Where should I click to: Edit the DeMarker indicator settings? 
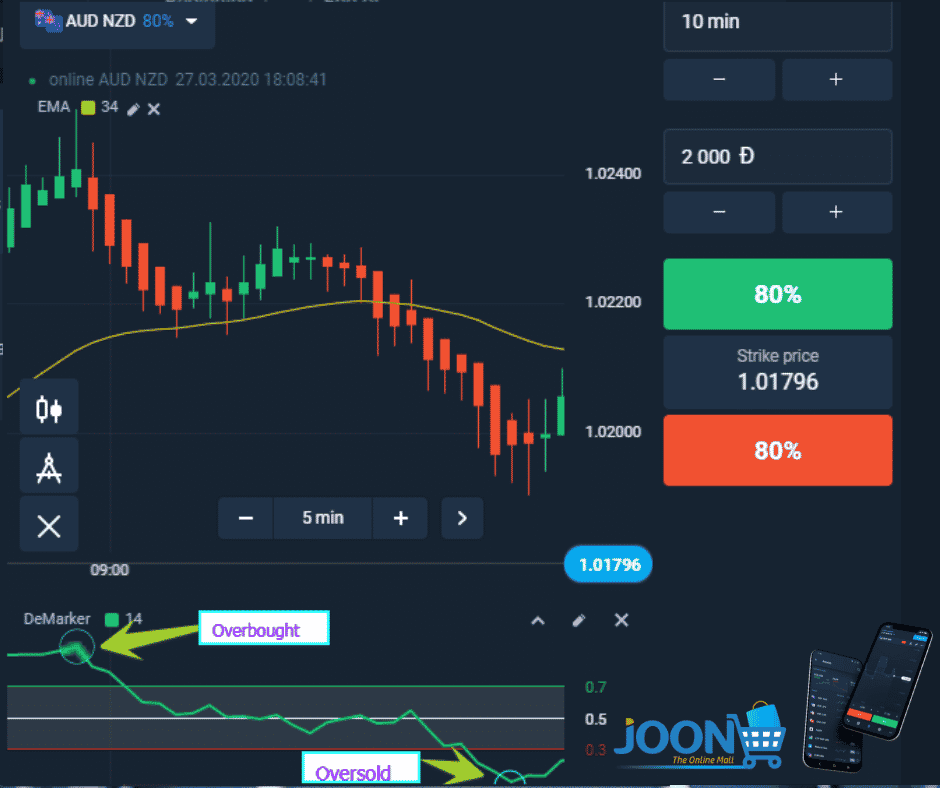(579, 621)
